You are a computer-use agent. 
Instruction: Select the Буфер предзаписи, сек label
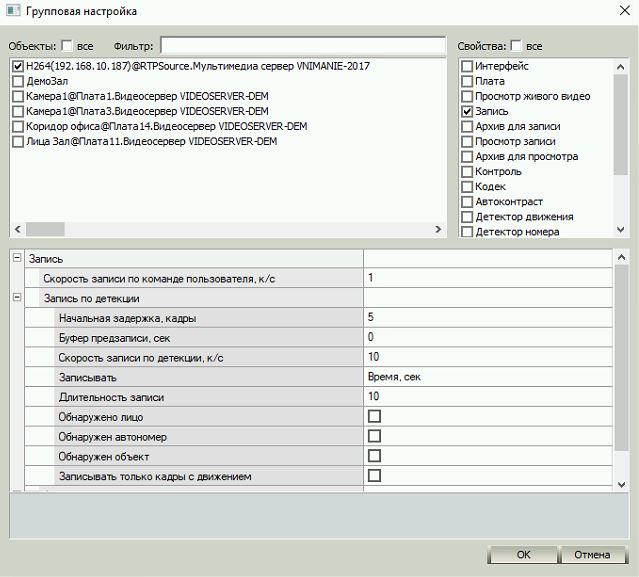[114, 338]
